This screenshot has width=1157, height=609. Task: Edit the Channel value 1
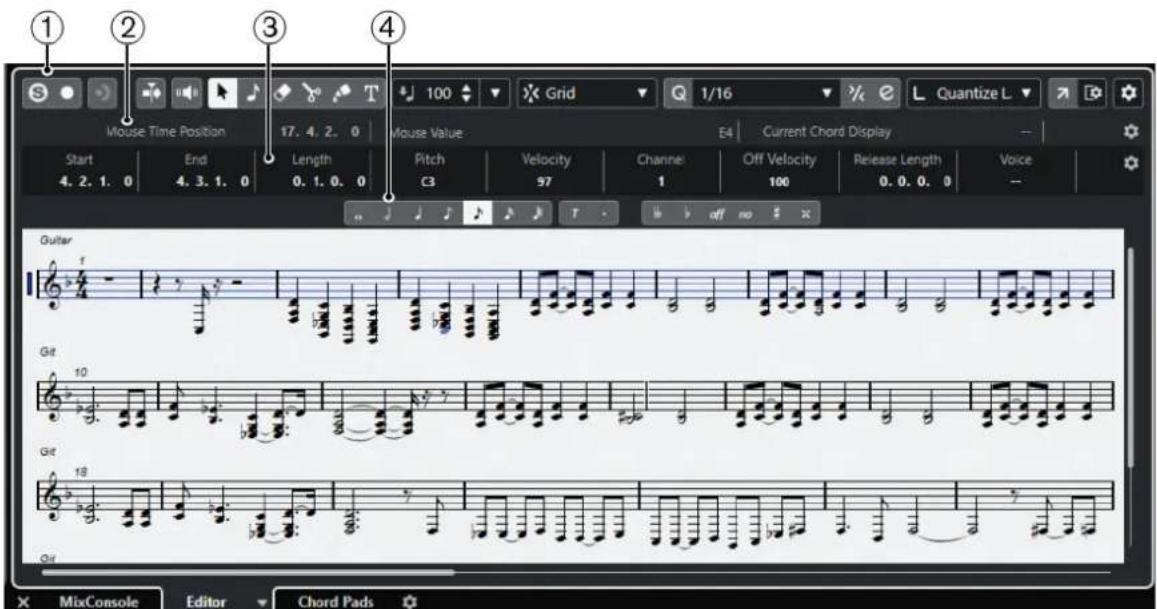point(660,182)
